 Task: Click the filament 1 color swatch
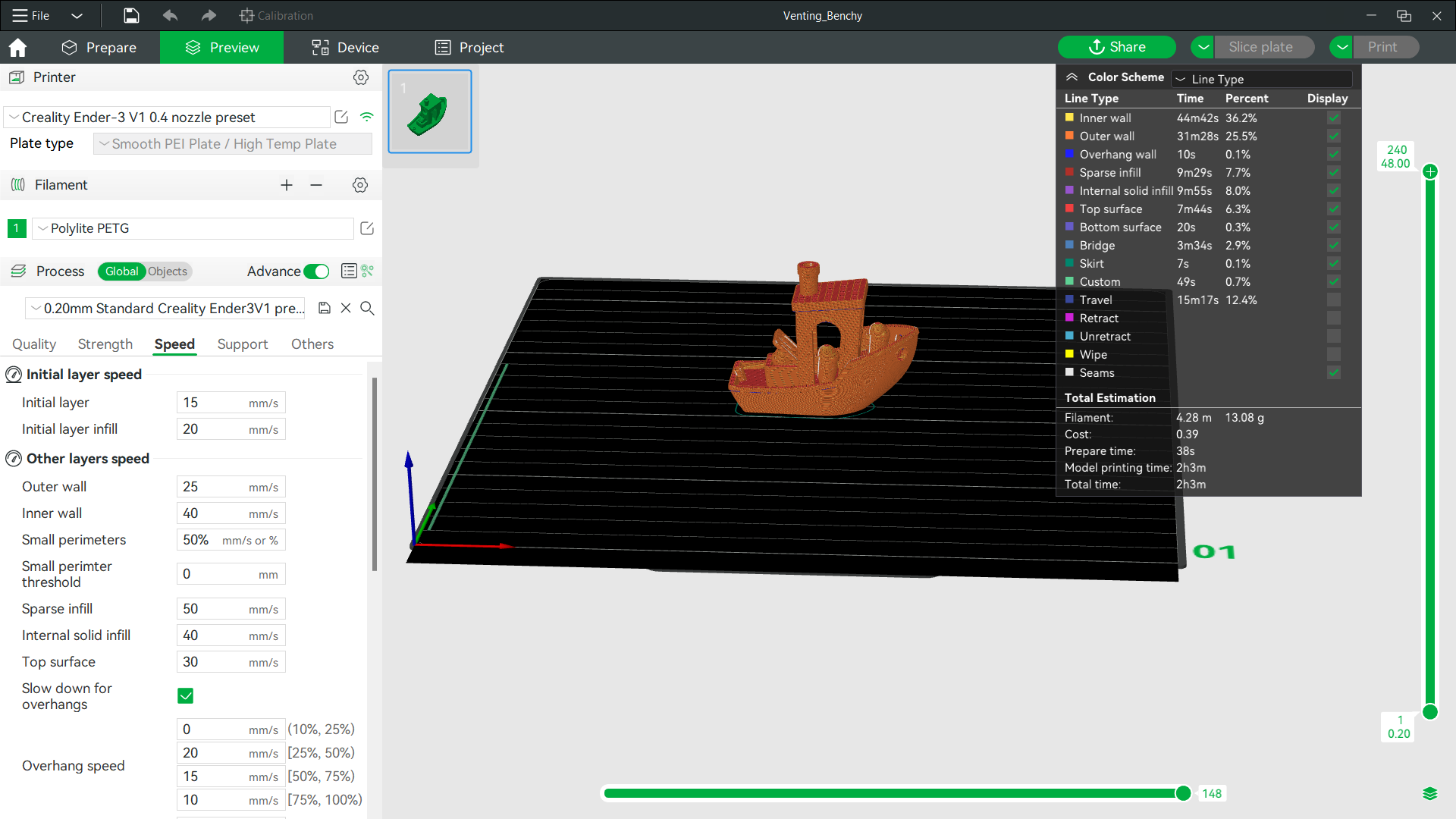point(17,228)
